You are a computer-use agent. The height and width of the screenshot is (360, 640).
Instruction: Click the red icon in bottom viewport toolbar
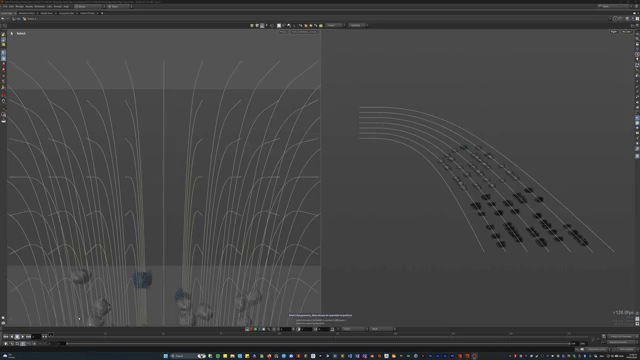pyautogui.click(x=251, y=329)
